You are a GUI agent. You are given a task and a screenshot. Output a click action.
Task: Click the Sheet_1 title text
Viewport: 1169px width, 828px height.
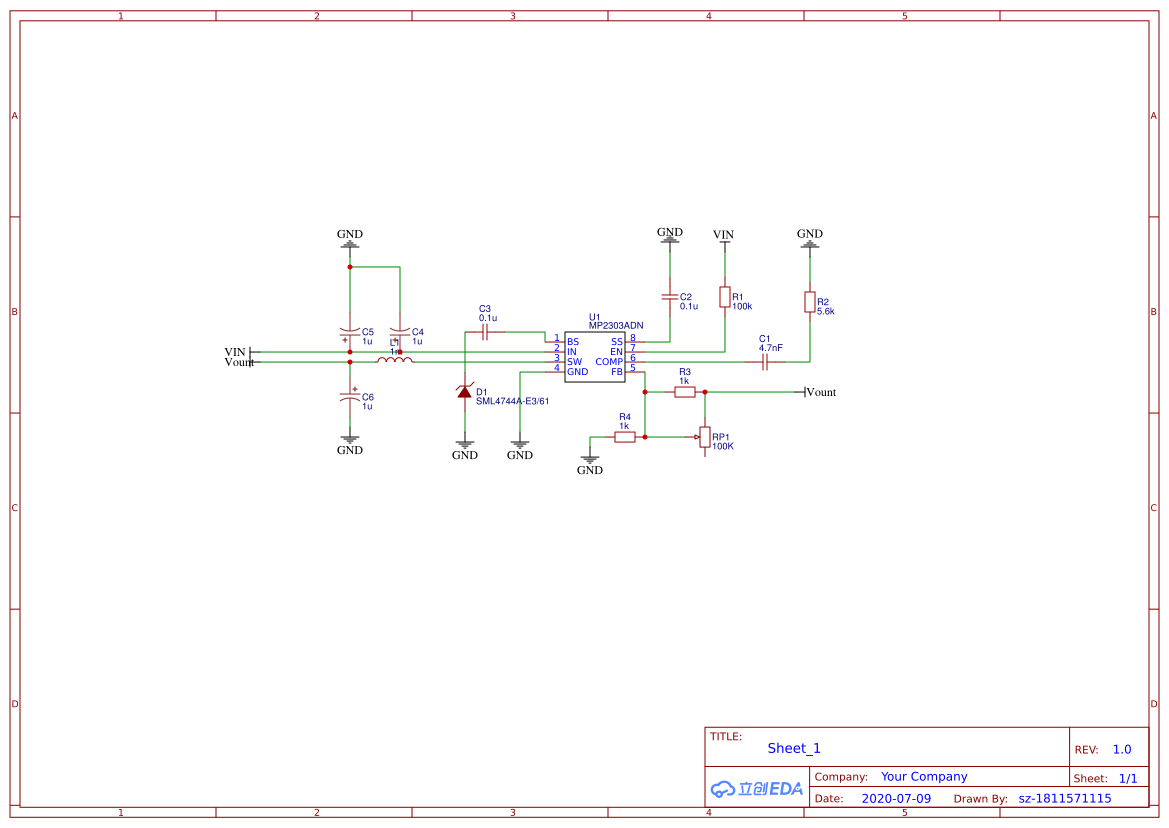point(794,748)
